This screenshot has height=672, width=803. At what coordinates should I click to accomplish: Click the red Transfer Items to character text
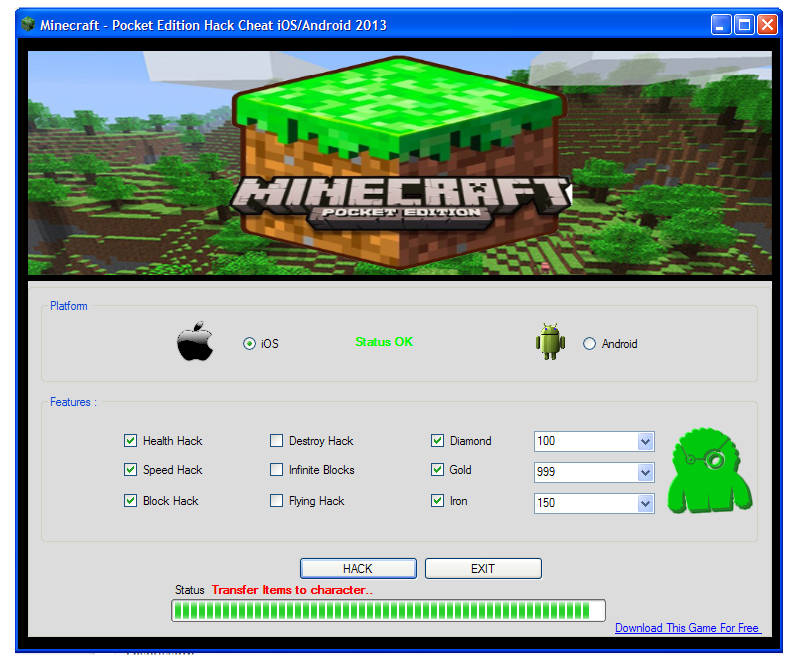tap(292, 590)
